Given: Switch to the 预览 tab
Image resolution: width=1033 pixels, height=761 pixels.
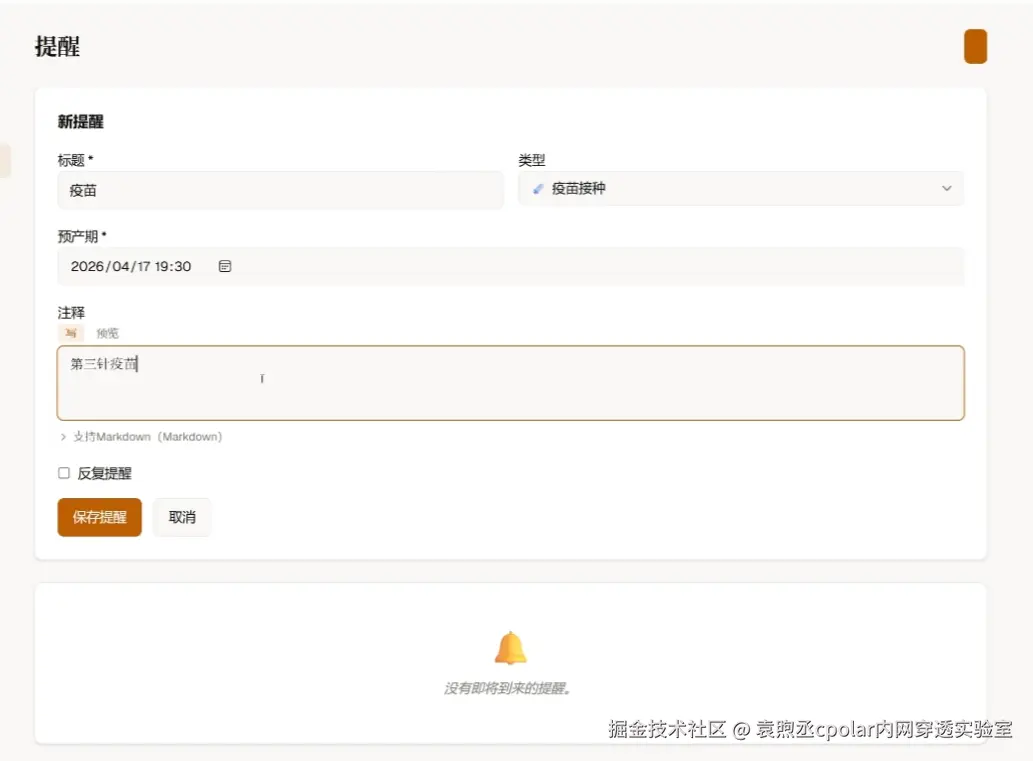Looking at the screenshot, I should coord(107,333).
